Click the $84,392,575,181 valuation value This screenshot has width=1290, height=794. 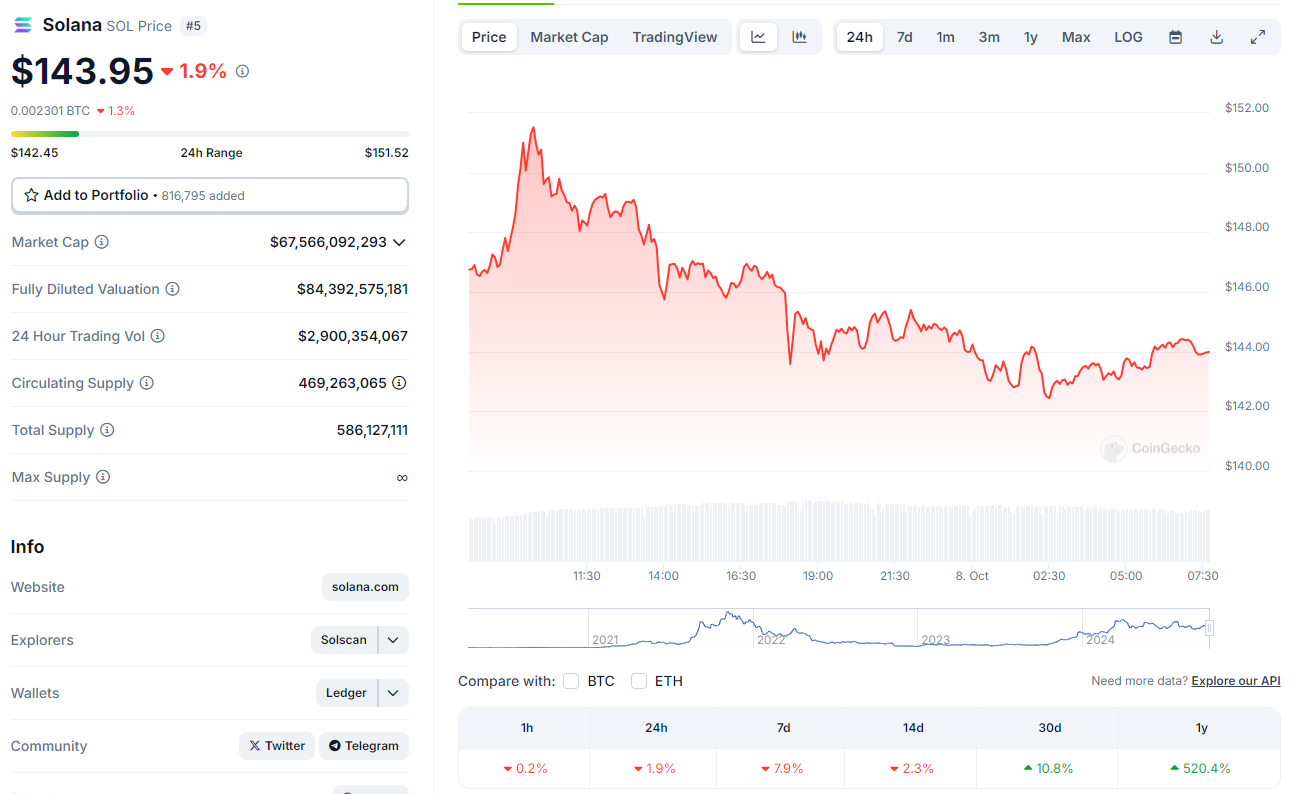(x=352, y=289)
